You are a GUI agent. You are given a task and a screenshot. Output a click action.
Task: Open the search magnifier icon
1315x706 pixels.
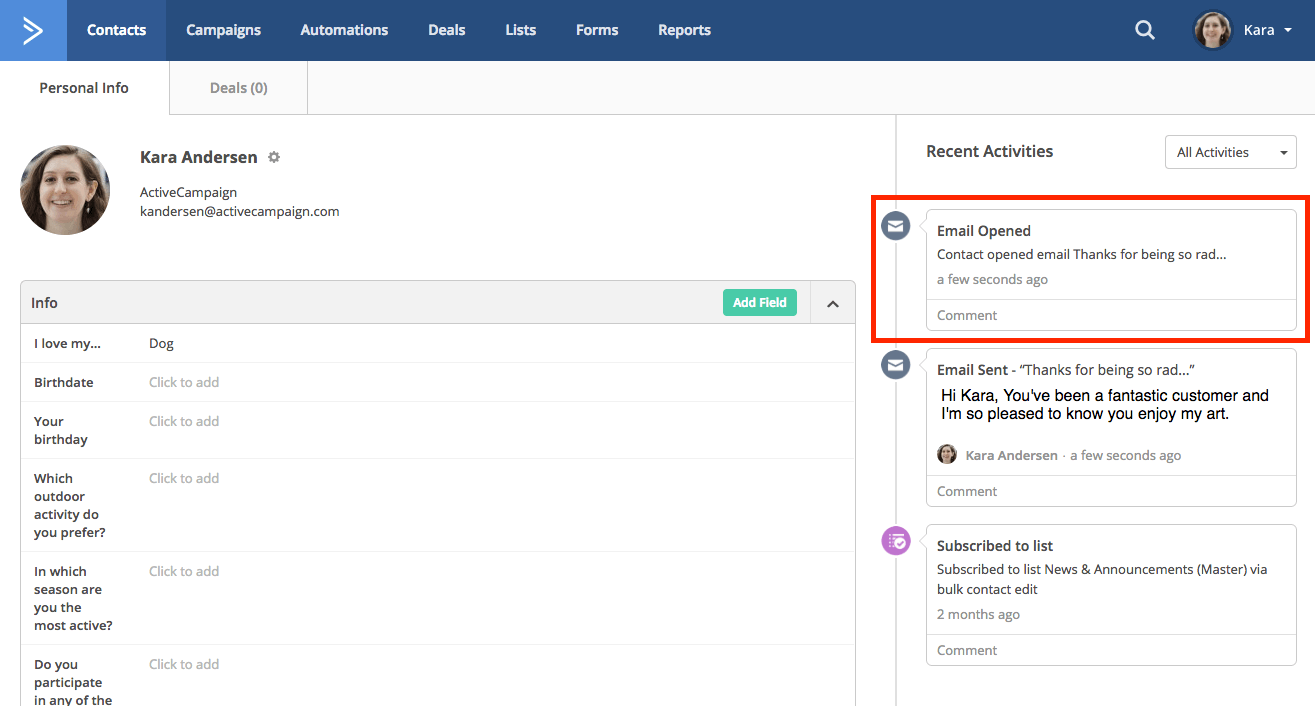pos(1144,30)
